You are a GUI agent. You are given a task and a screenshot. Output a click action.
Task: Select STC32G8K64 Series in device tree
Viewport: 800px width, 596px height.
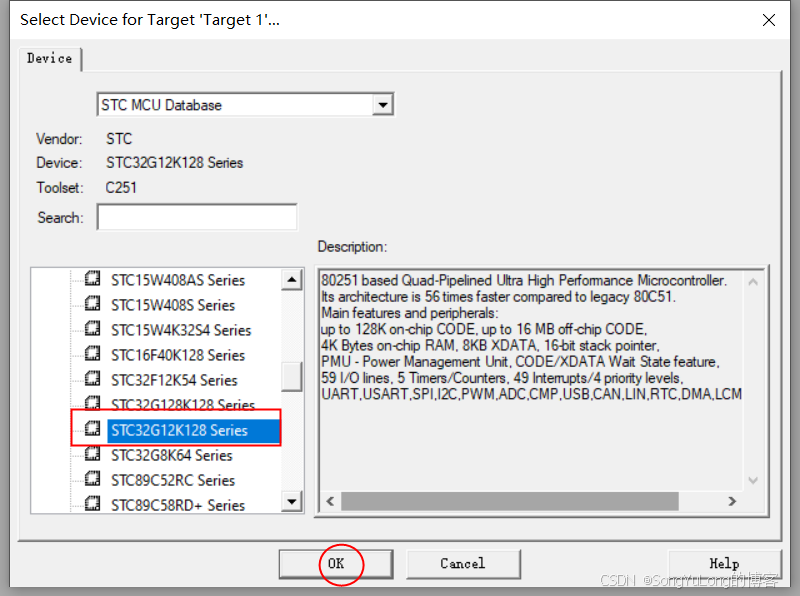(x=171, y=455)
